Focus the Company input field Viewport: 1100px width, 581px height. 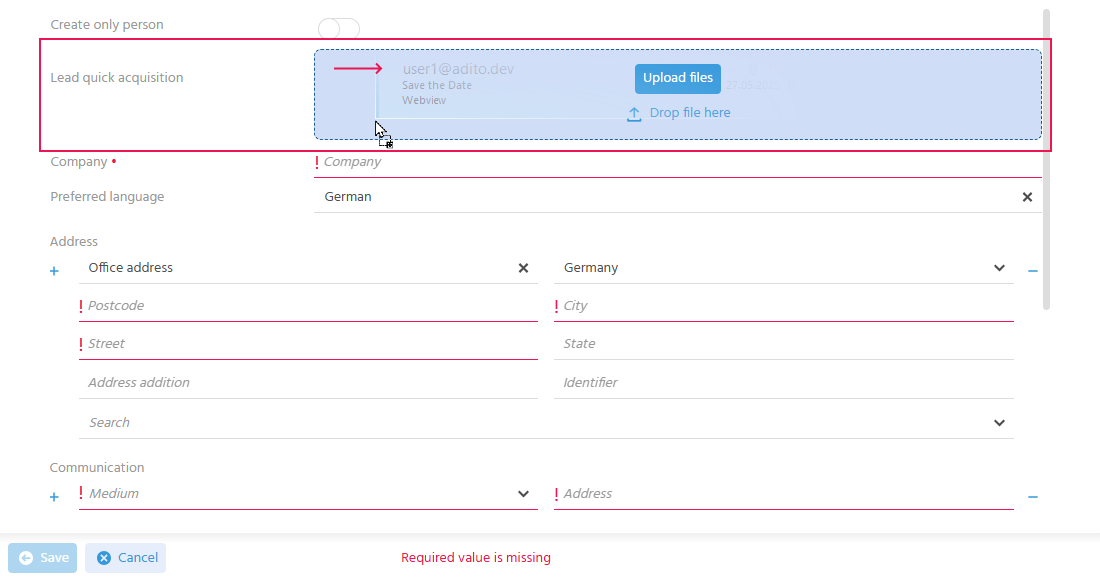678,162
